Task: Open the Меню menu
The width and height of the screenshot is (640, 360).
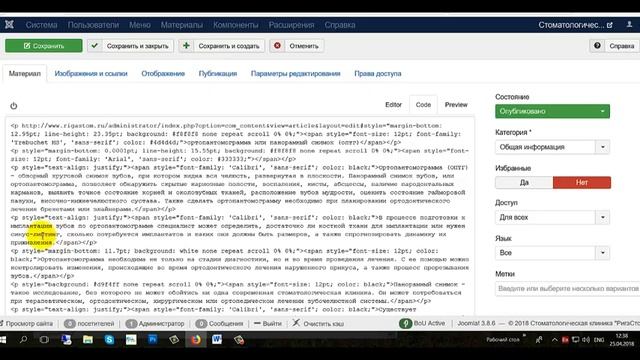Action: [x=140, y=25]
